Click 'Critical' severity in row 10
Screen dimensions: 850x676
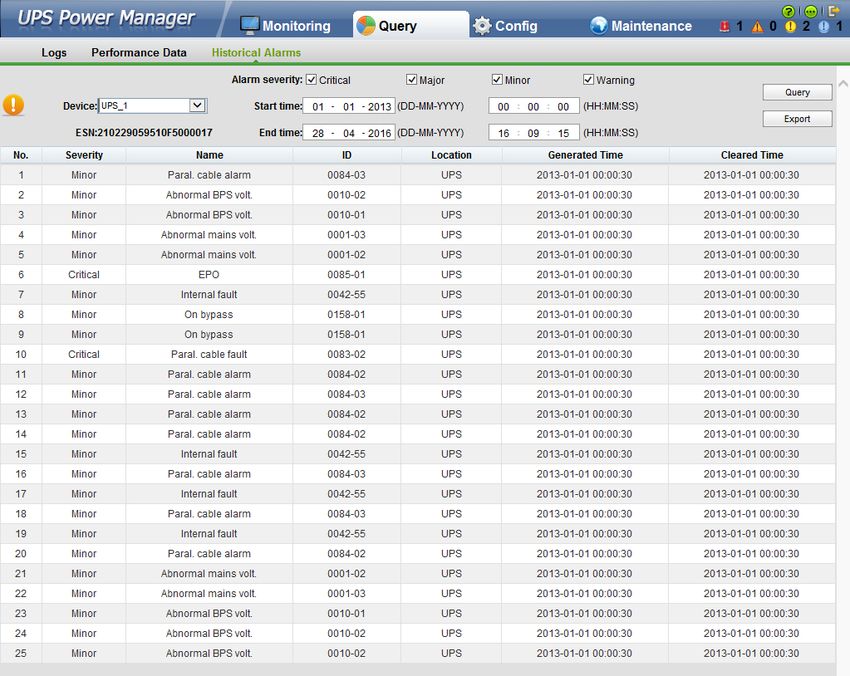pos(84,355)
